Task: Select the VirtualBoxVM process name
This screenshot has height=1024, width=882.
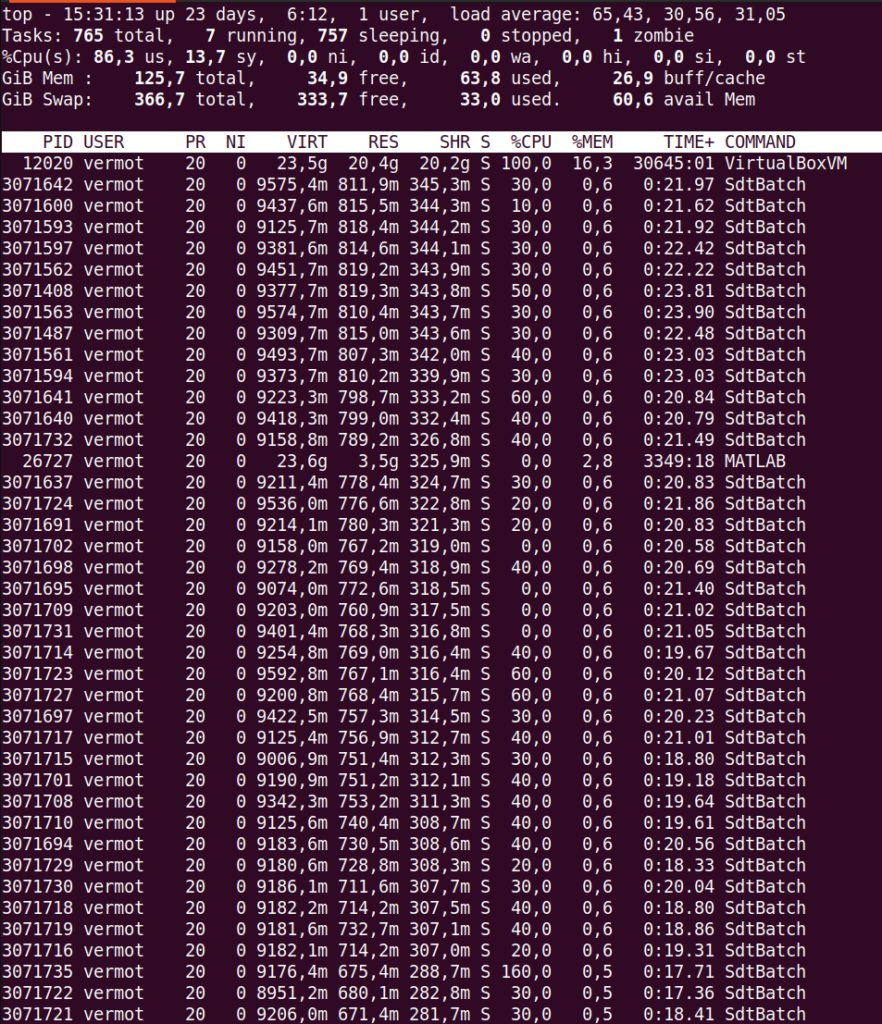Action: 785,163
